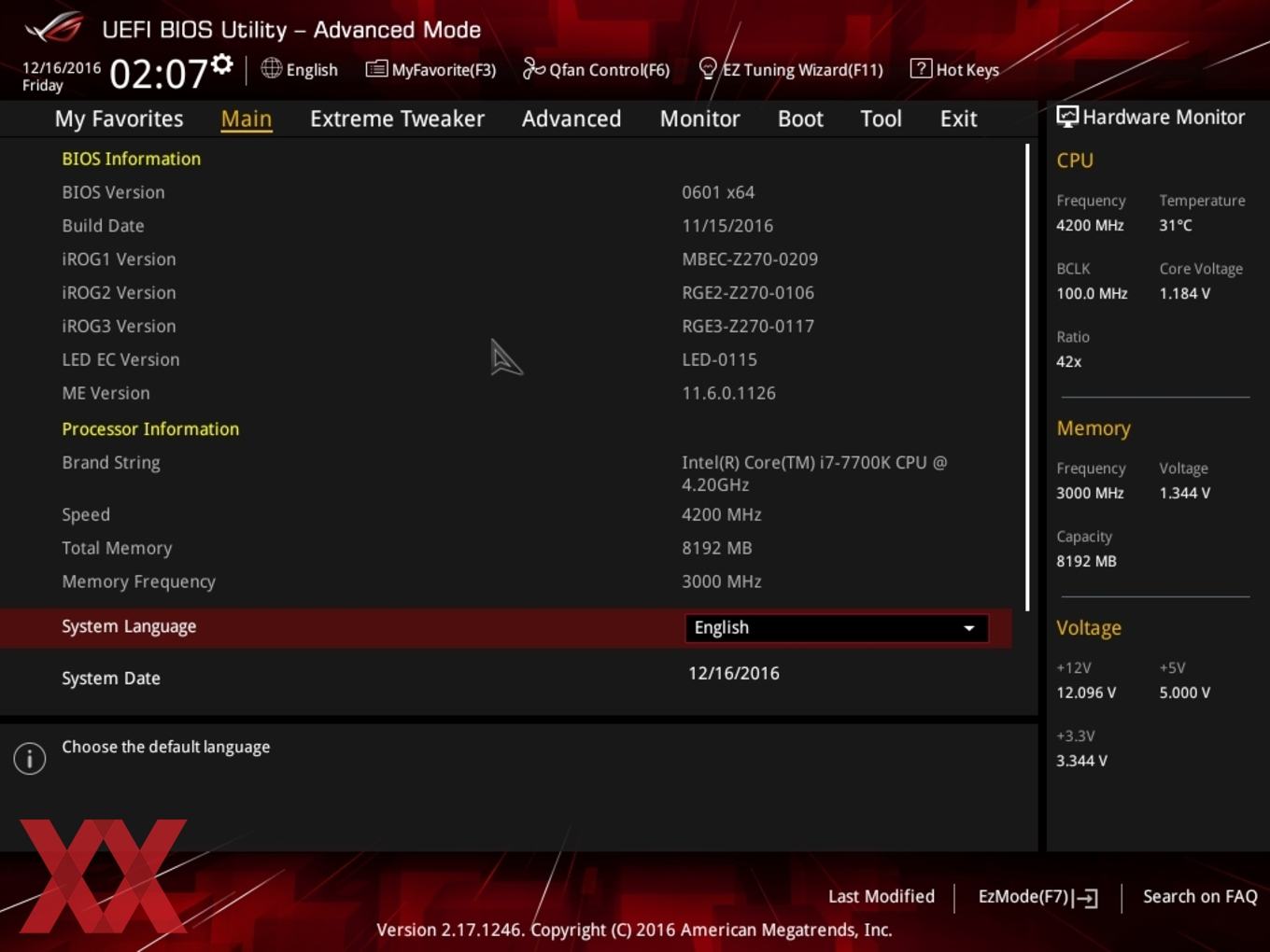Go to the Advanced tab
The image size is (1270, 952).
(x=571, y=119)
